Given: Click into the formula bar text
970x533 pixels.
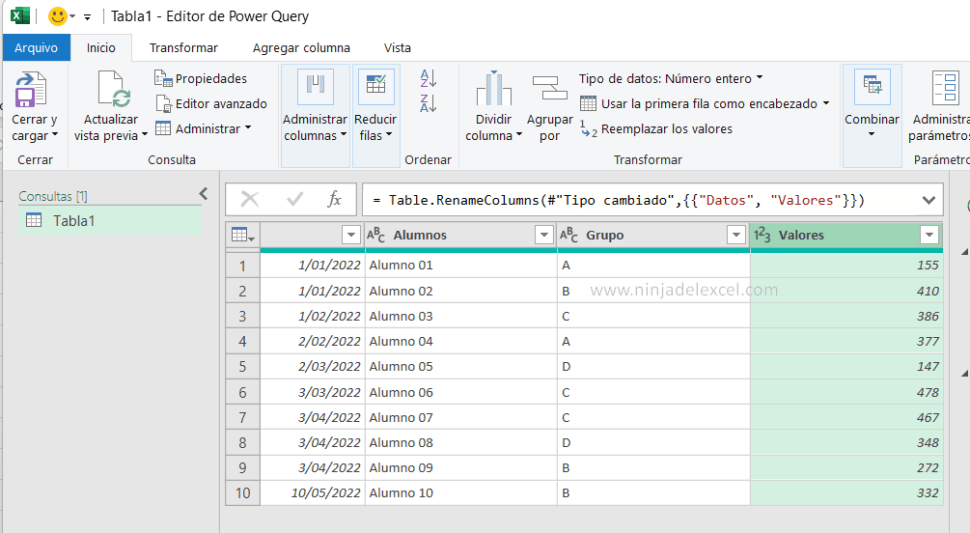Looking at the screenshot, I should 619,200.
